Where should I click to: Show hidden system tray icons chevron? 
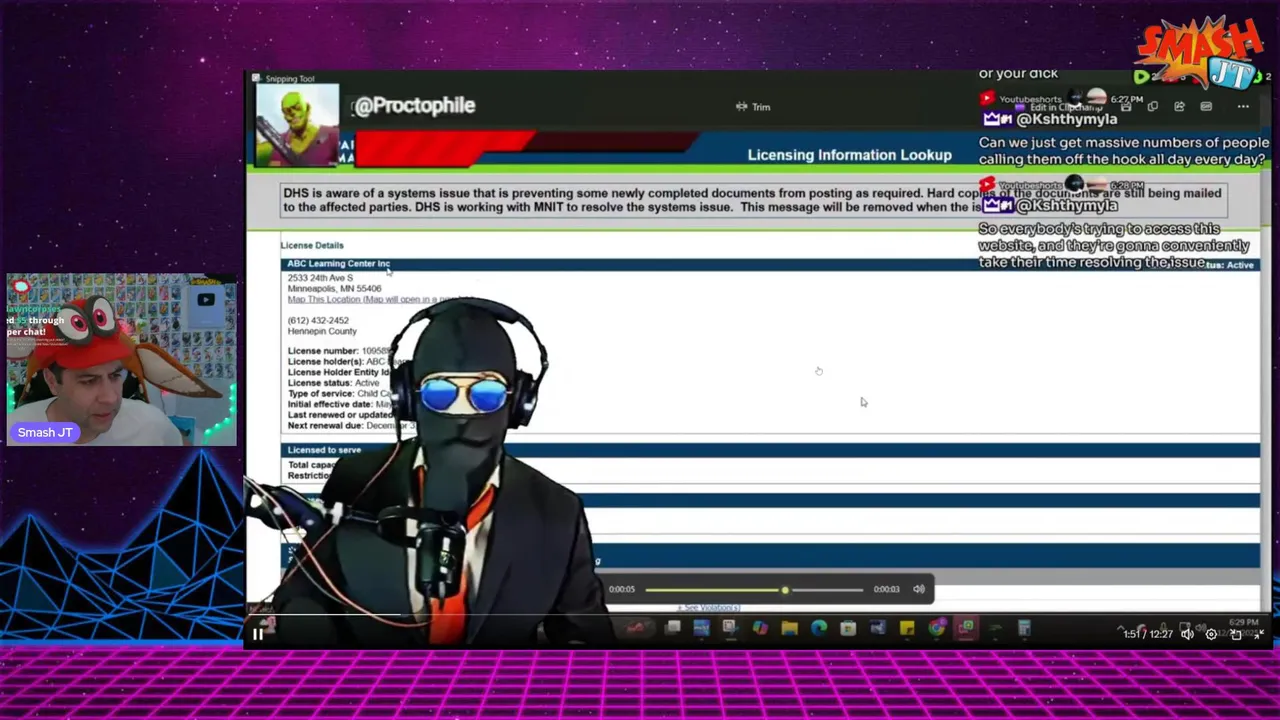1121,629
